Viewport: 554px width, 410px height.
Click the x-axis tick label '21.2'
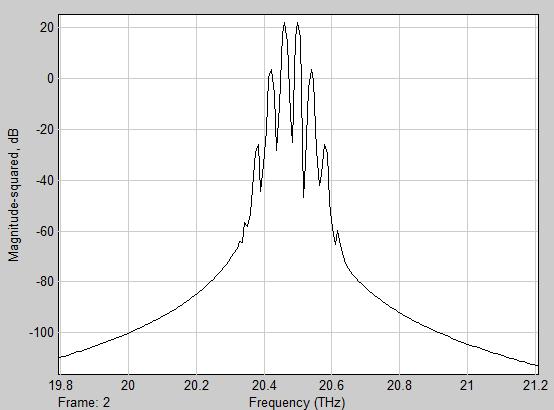coord(535,385)
